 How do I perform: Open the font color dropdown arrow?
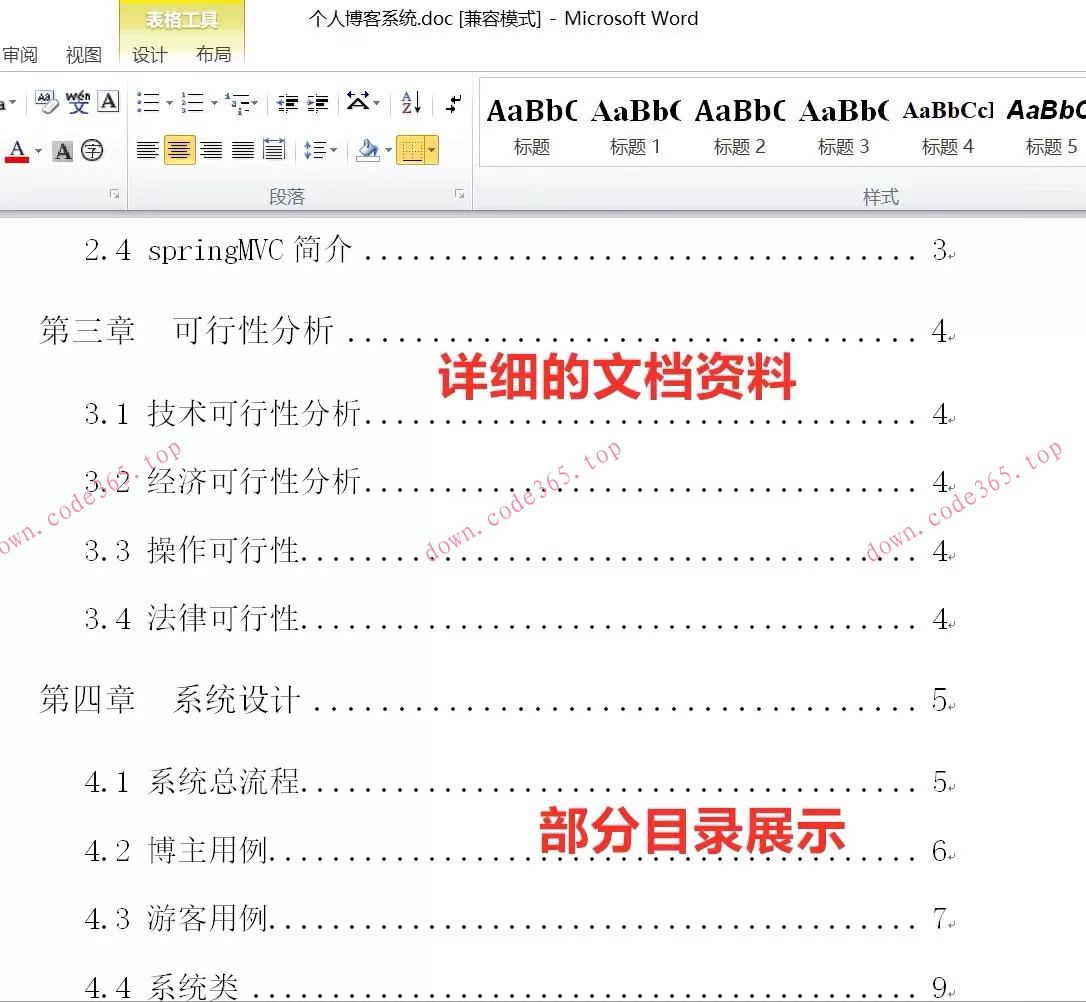[38, 151]
